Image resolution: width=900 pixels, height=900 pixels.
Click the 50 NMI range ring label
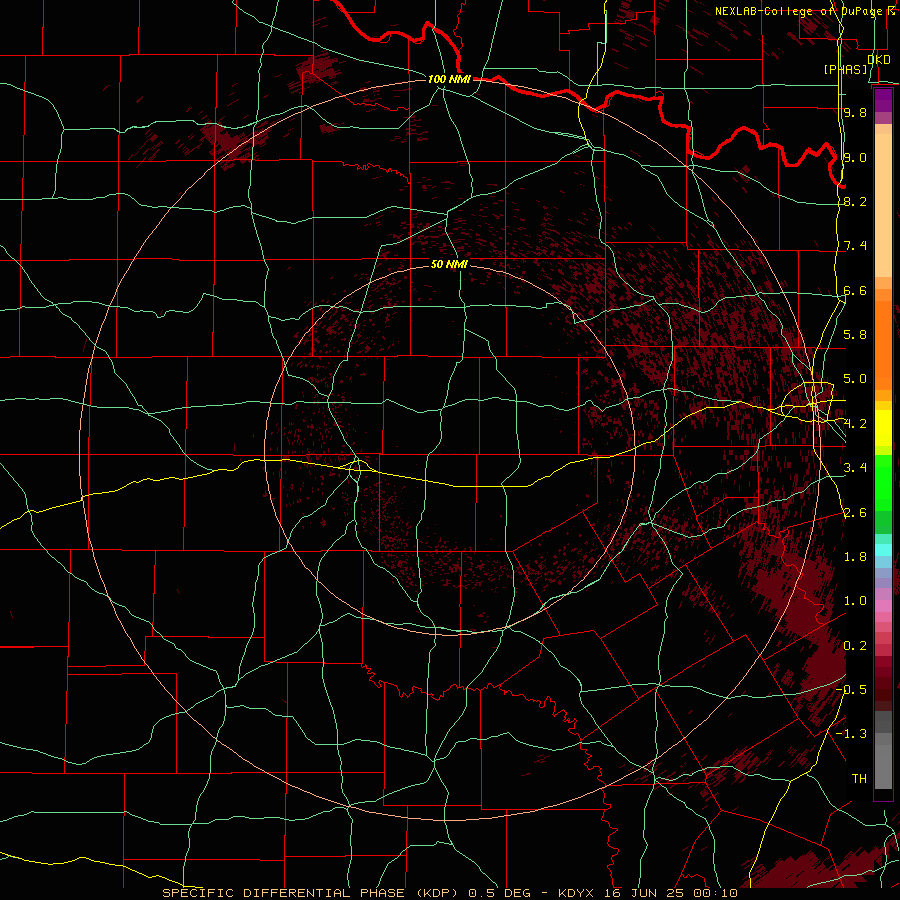point(449,264)
